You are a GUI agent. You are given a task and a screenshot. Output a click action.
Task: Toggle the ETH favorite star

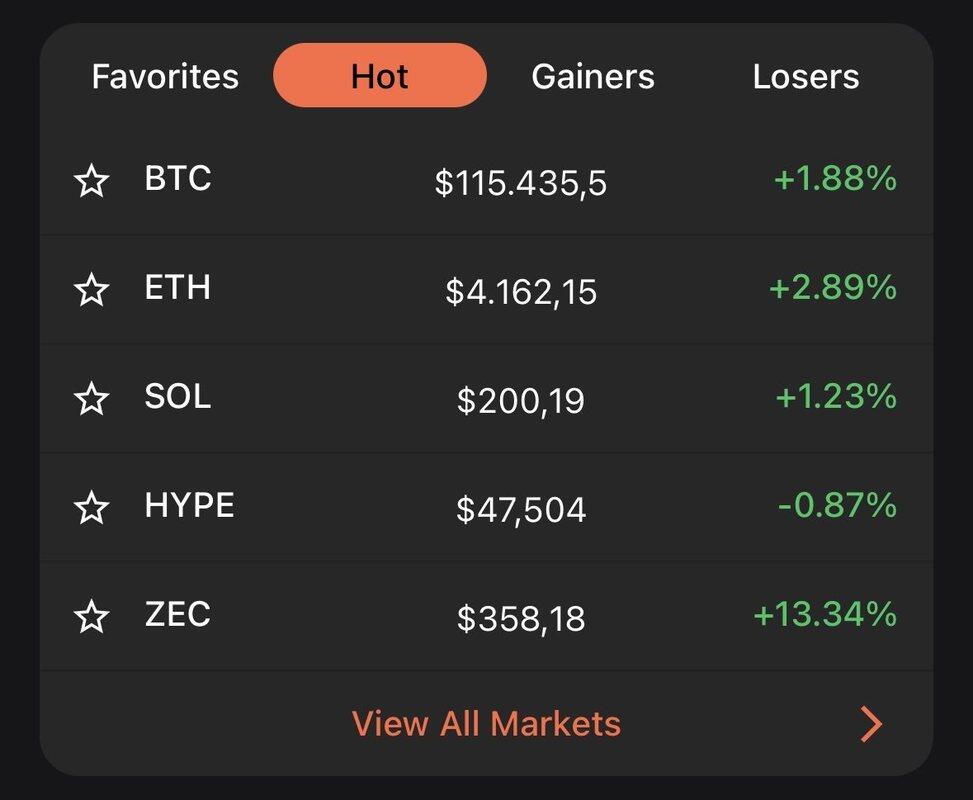pos(92,290)
